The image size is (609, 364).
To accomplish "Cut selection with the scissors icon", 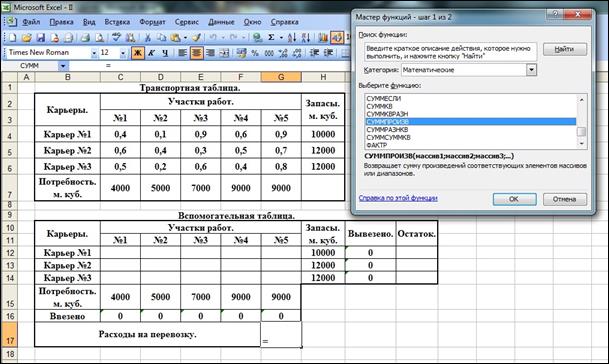I will pyautogui.click(x=148, y=38).
